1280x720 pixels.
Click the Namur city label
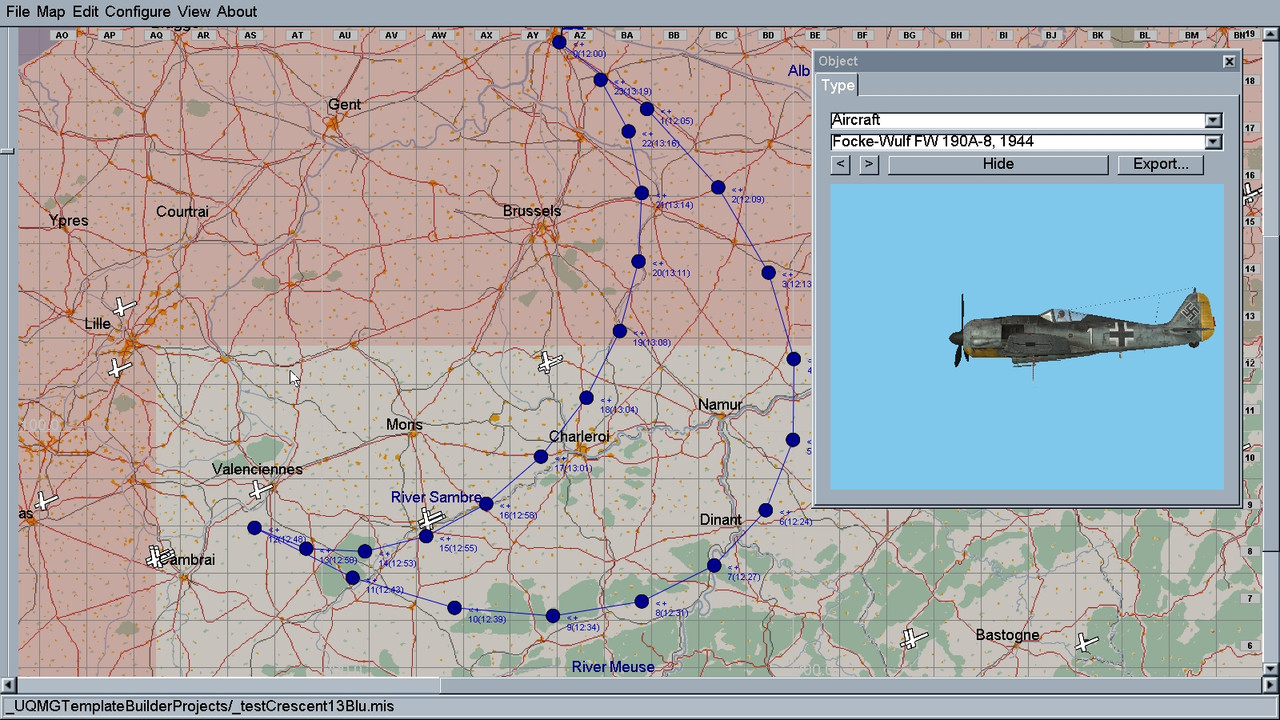pyautogui.click(x=720, y=405)
